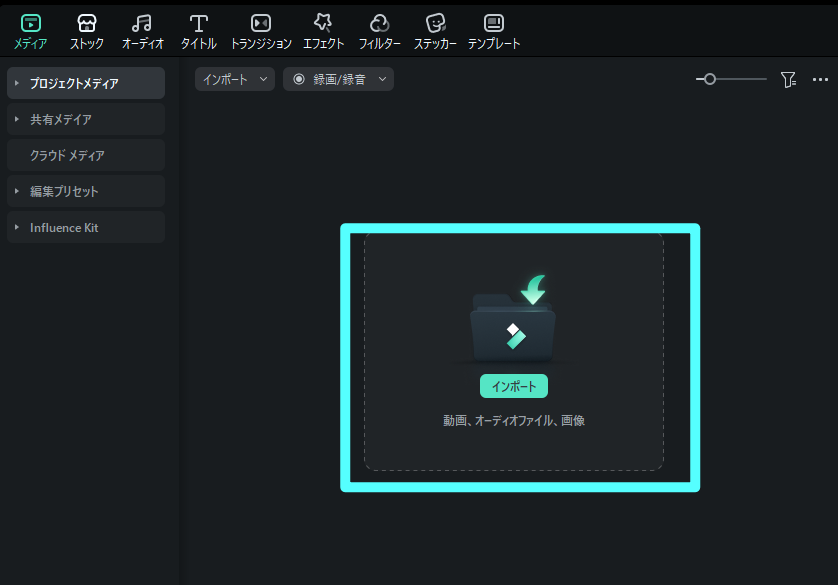Click the green インポート button
This screenshot has width=838, height=585.
(x=514, y=386)
